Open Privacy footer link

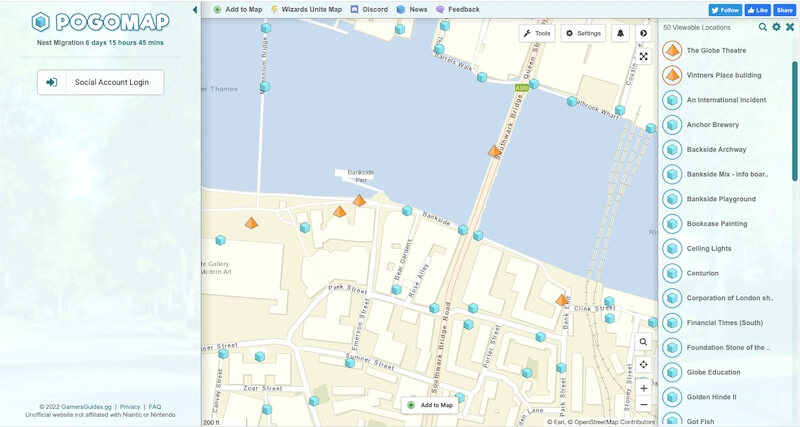130,407
